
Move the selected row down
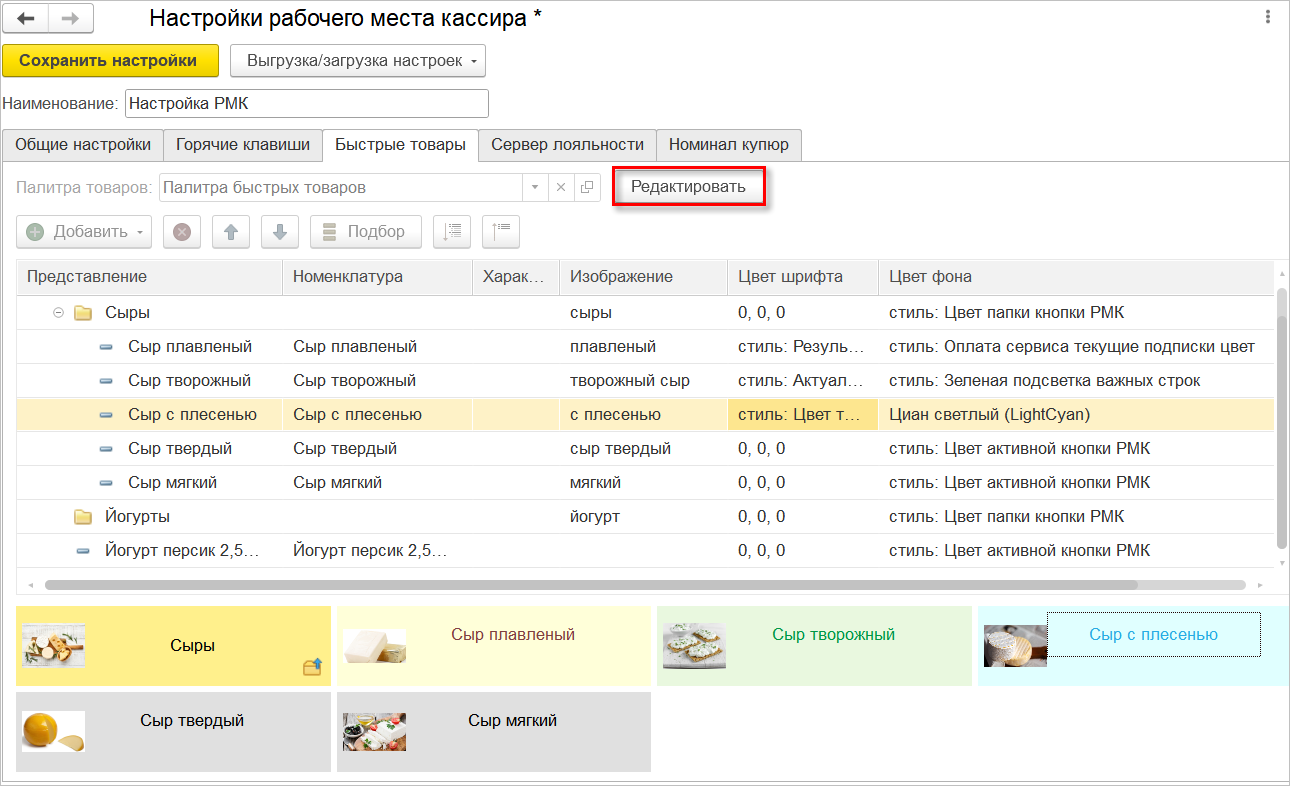(280, 232)
